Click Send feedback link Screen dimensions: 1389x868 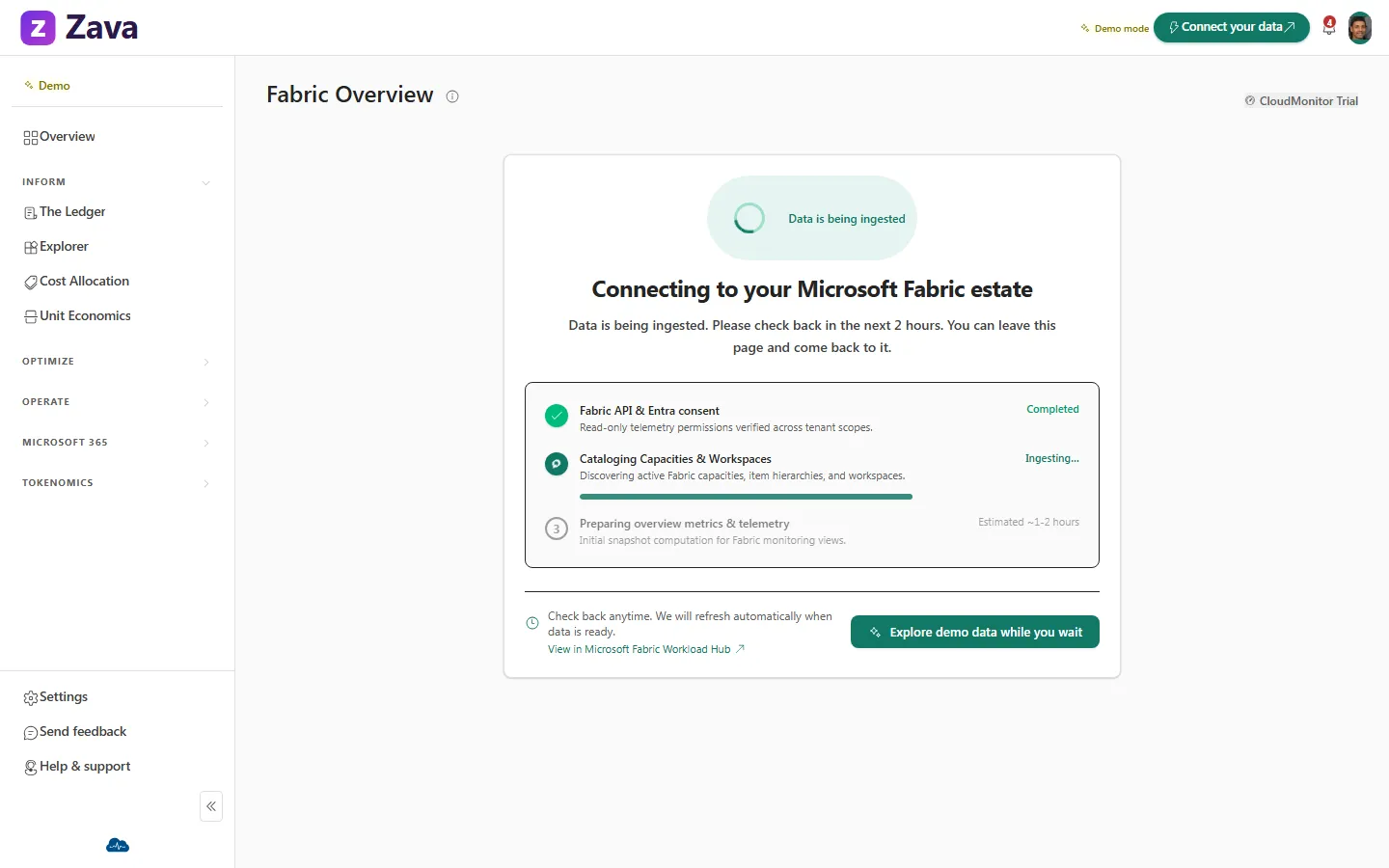click(118, 732)
